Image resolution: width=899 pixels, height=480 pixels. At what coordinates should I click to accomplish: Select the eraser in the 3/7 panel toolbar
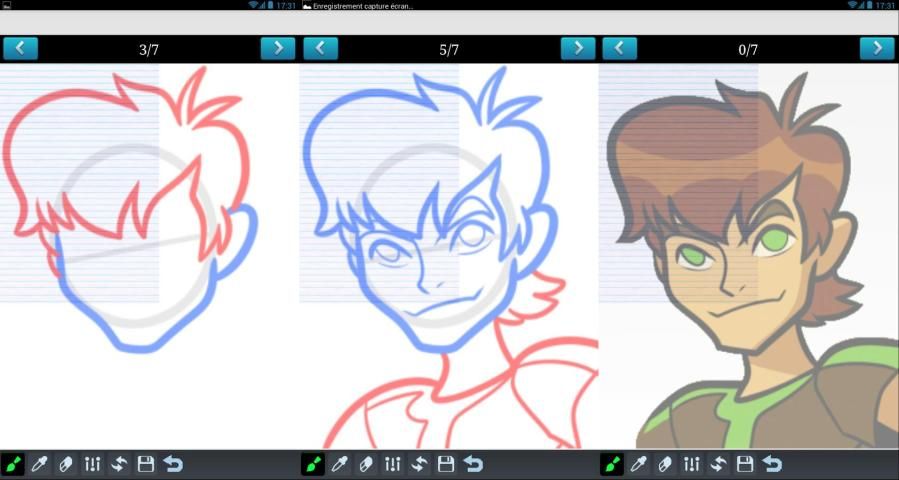click(x=66, y=464)
